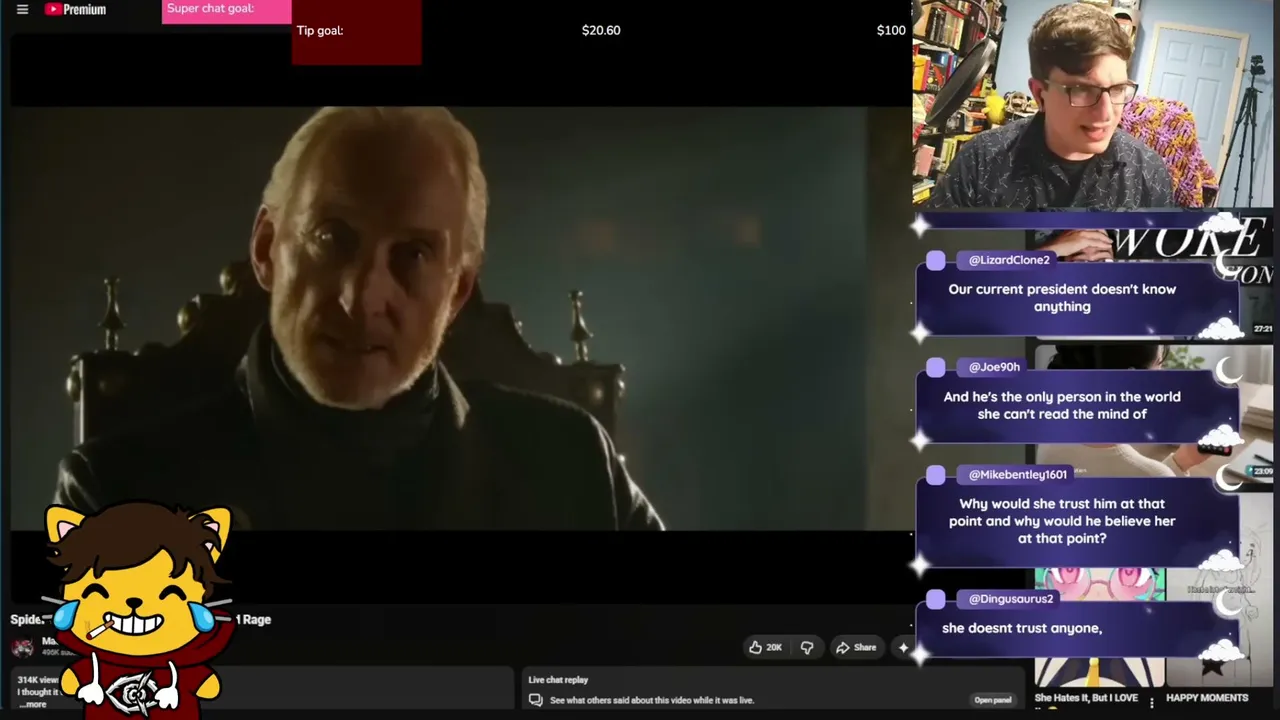Image resolution: width=1280 pixels, height=720 pixels.
Task: Click the 'Live chat replay' heading
Action: tap(558, 680)
